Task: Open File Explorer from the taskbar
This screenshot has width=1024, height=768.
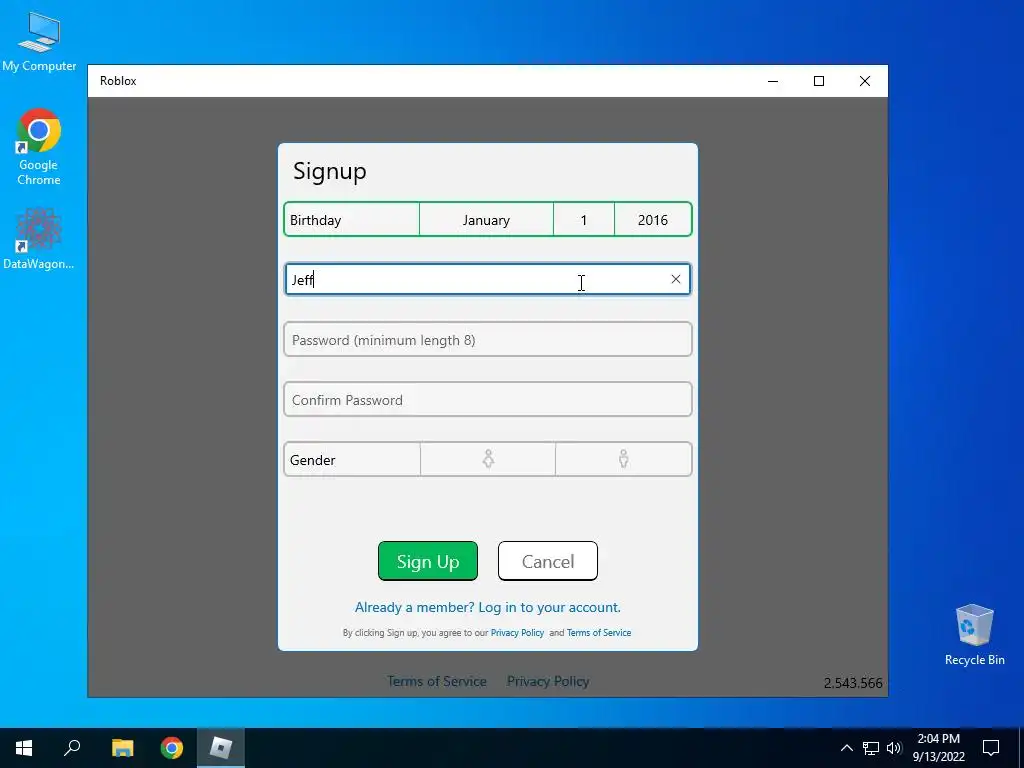Action: [x=122, y=748]
